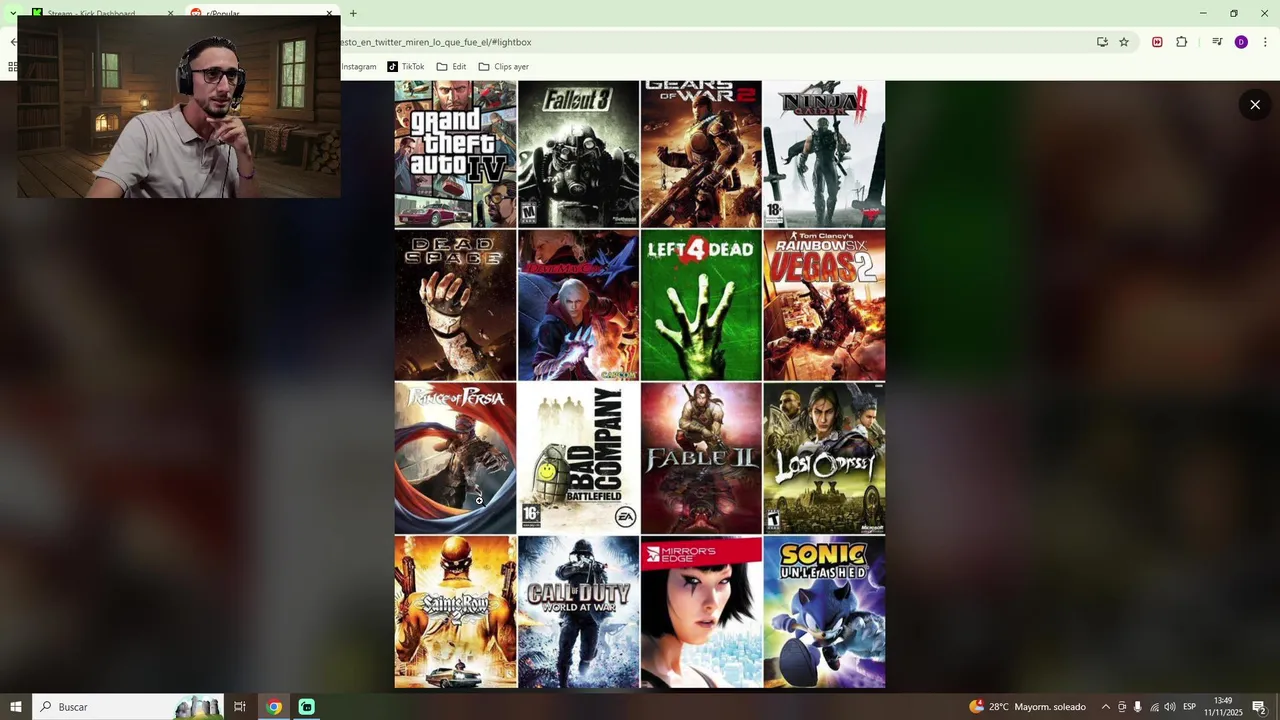The width and height of the screenshot is (1280, 720).
Task: Open the clock showing 13:49
Action: tap(1223, 707)
